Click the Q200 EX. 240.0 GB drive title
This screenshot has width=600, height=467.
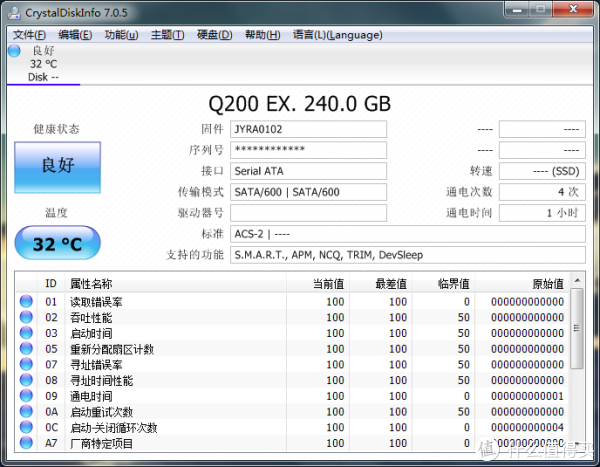click(300, 104)
